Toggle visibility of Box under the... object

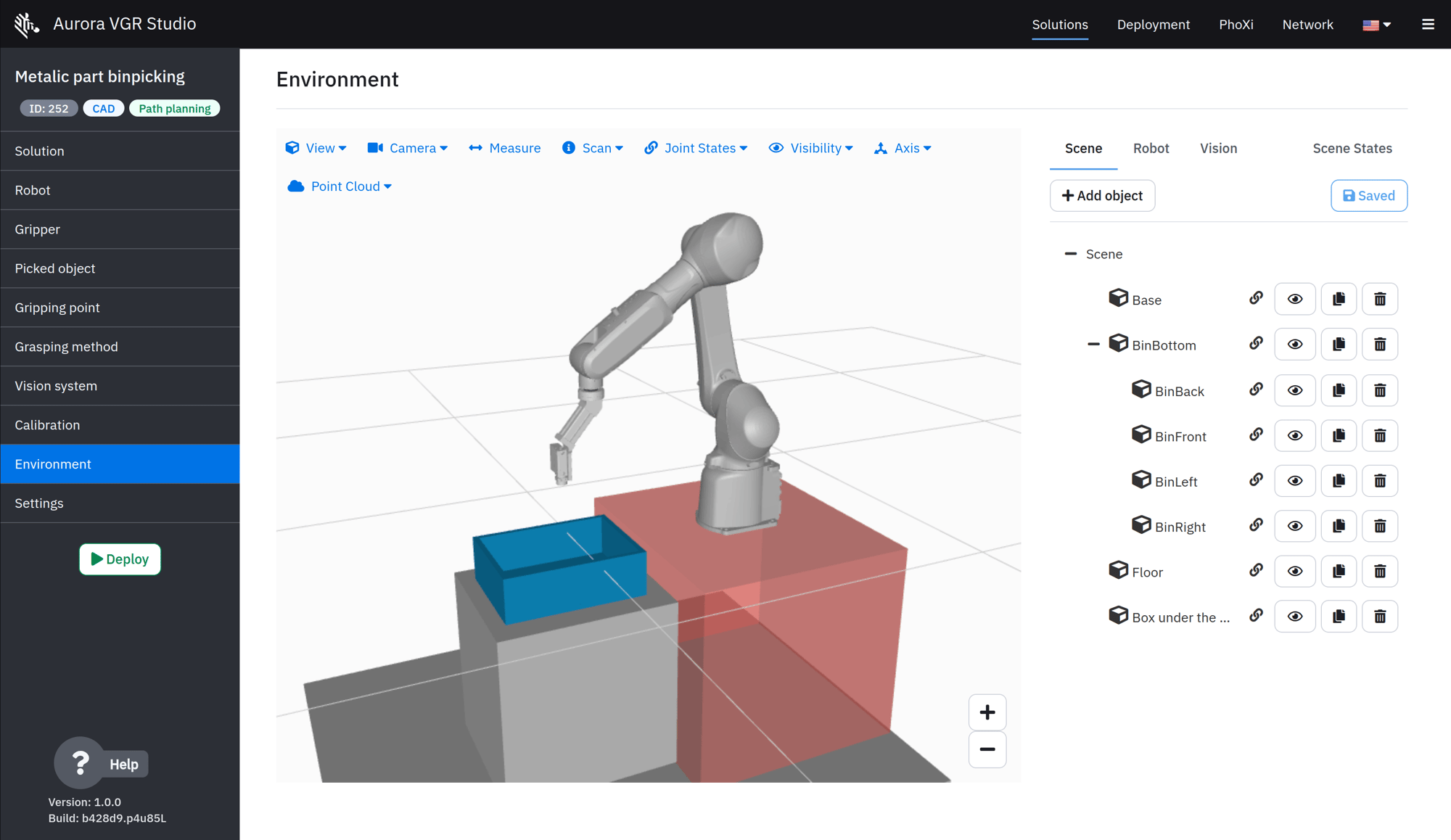click(1295, 617)
